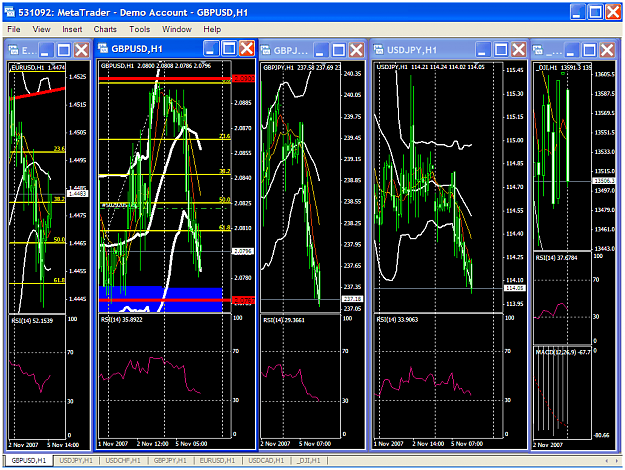Click RSI(14) 29.3661 label in GBPJPY chart
Viewport: 625px width, 470px height.
pyautogui.click(x=284, y=320)
